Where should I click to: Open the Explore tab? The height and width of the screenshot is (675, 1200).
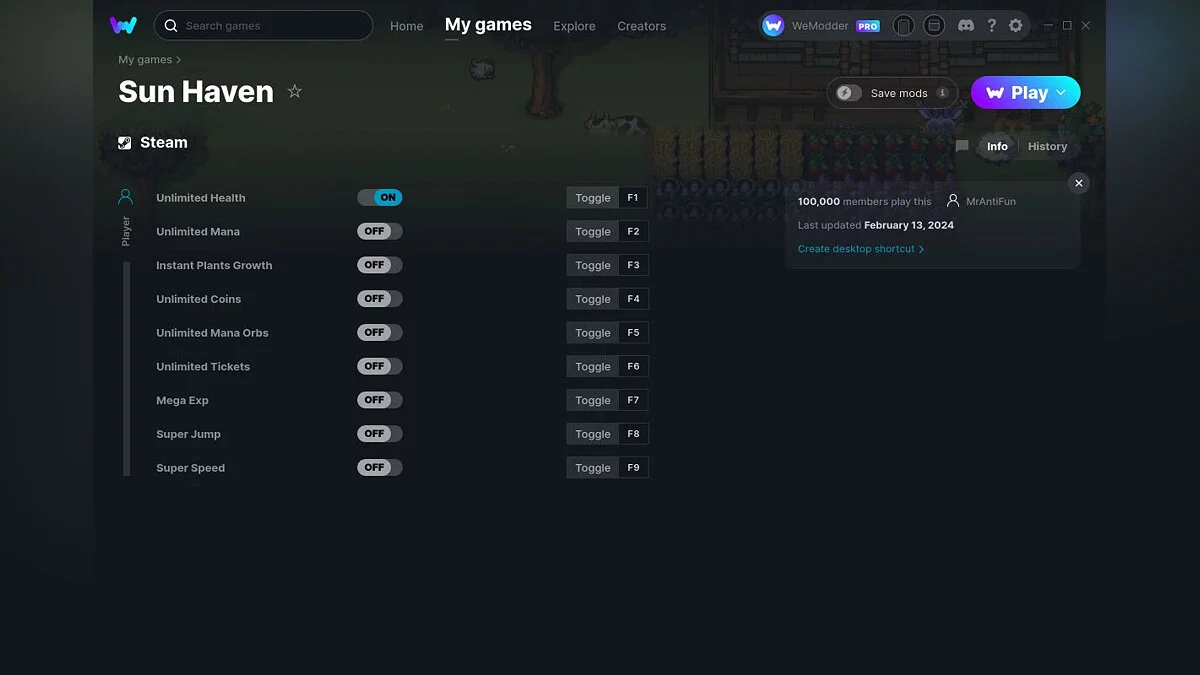pyautogui.click(x=574, y=26)
